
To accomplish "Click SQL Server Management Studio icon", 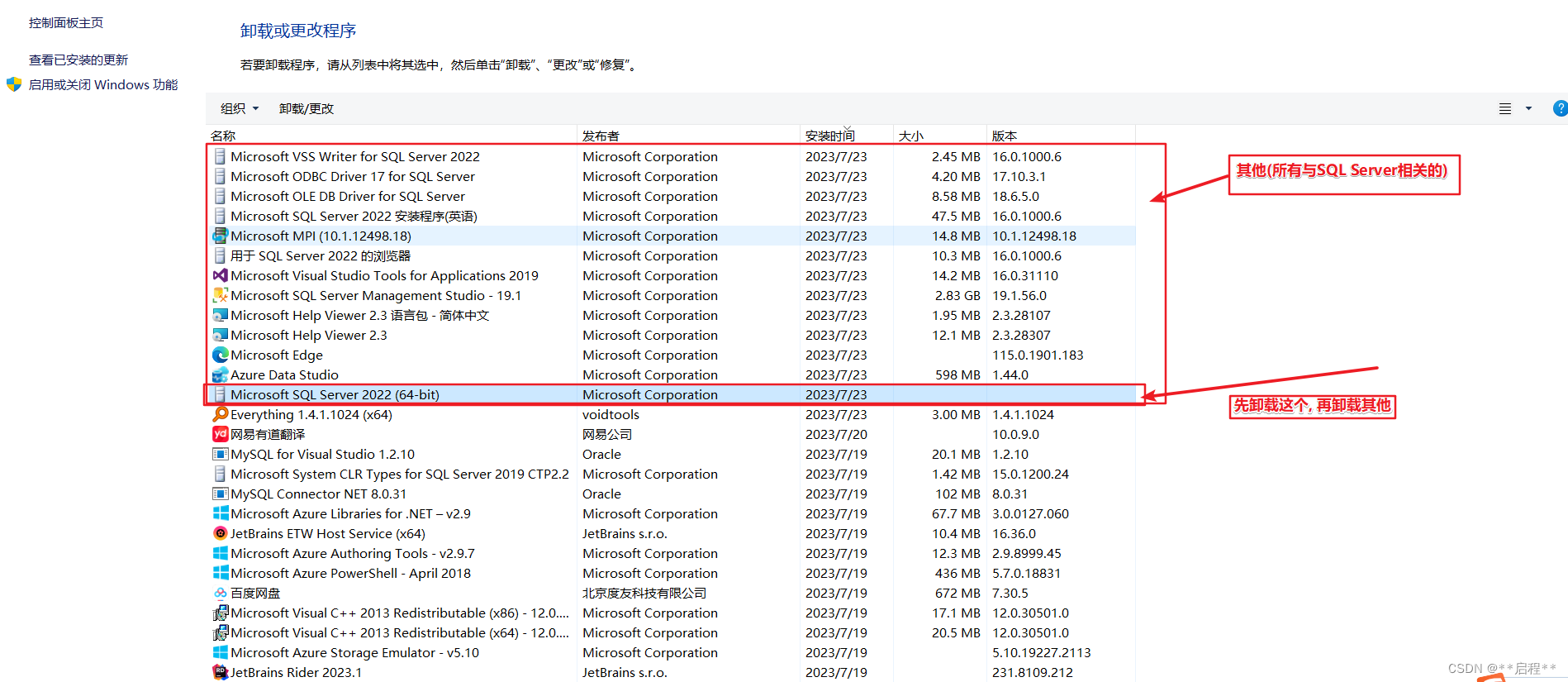I will click(x=220, y=295).
